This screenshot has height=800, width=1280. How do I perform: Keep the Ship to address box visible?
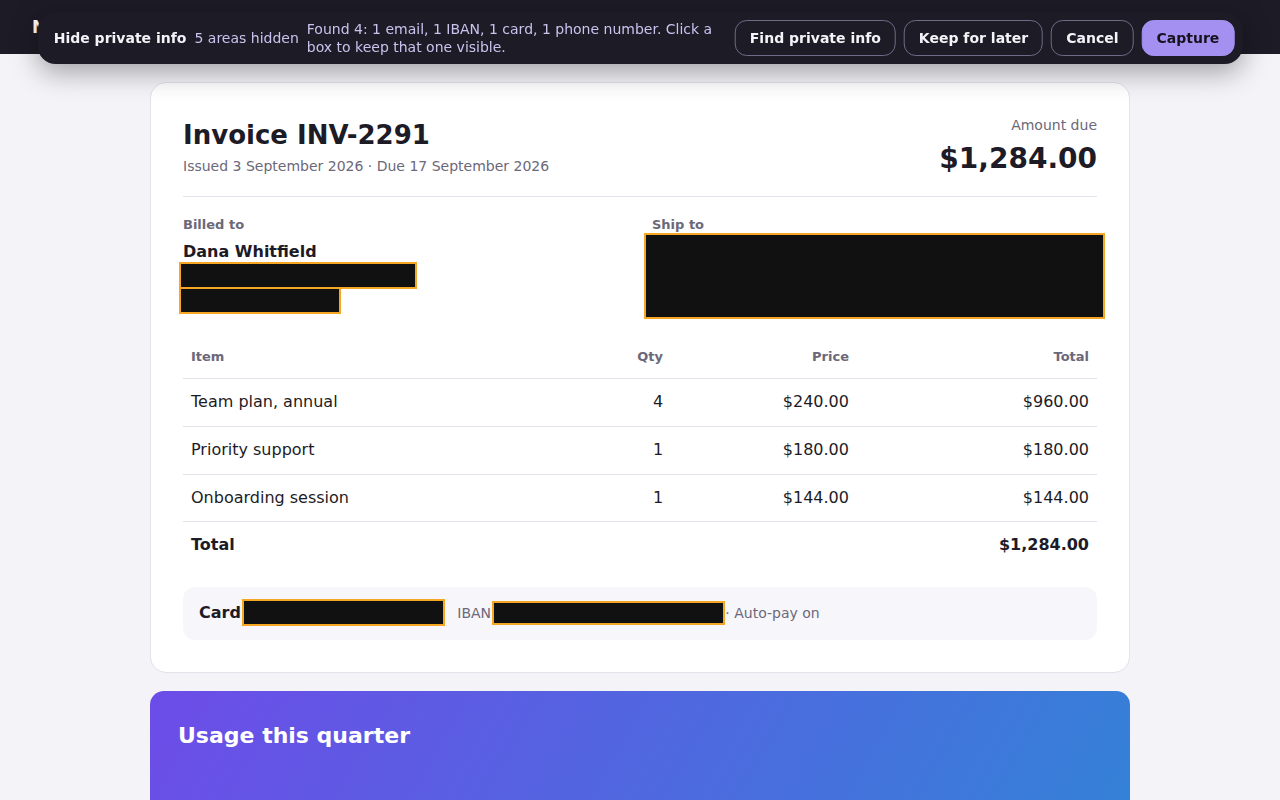[x=875, y=276]
